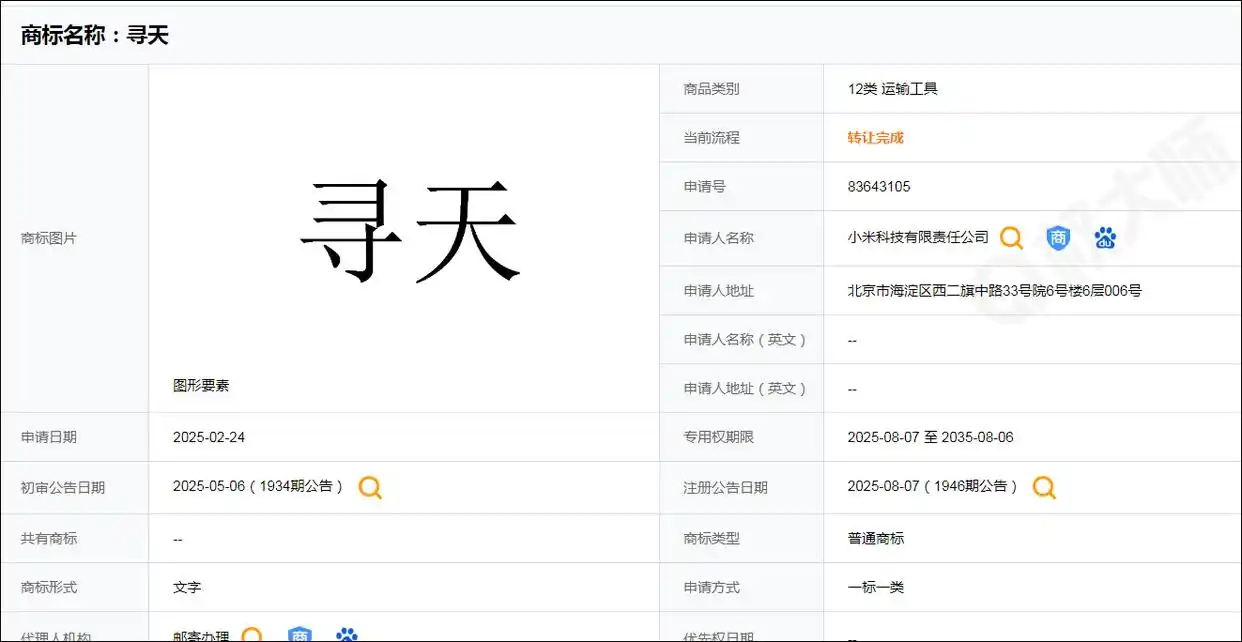
Task: Click the 申请人地址 label without 英文
Action: (x=719, y=291)
